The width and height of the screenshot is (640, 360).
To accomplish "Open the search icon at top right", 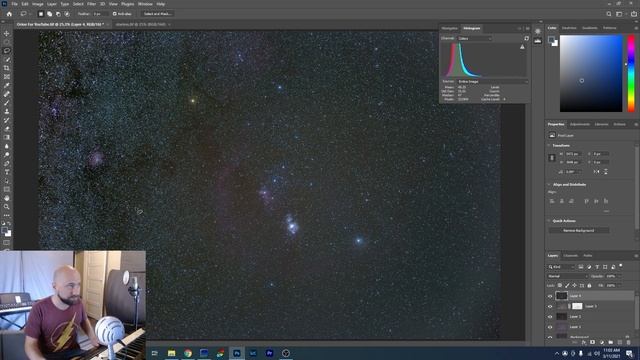I will (x=609, y=14).
